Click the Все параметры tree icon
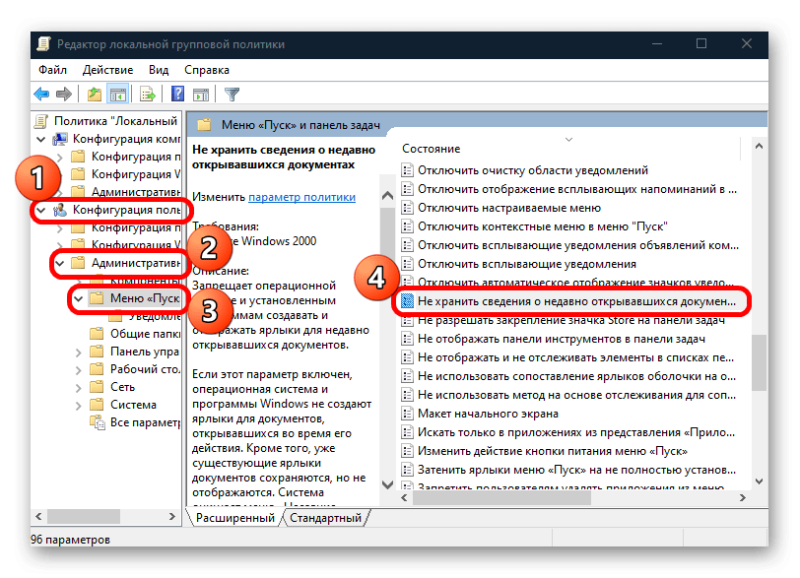This screenshot has height=578, width=800. [96, 422]
